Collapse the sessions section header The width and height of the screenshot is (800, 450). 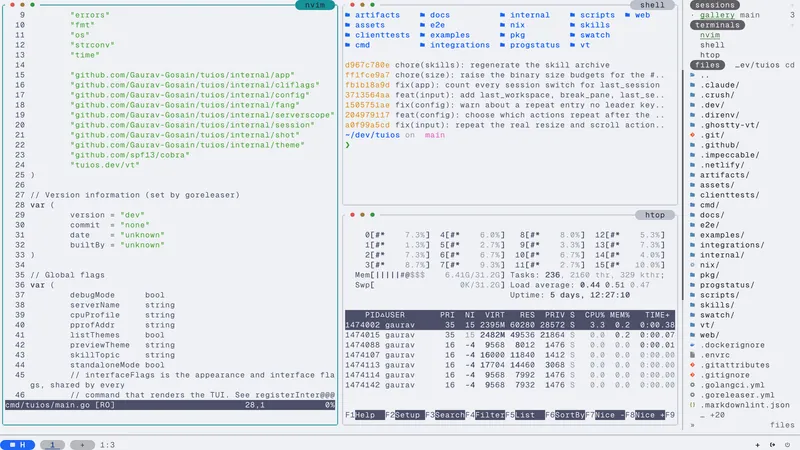715,5
